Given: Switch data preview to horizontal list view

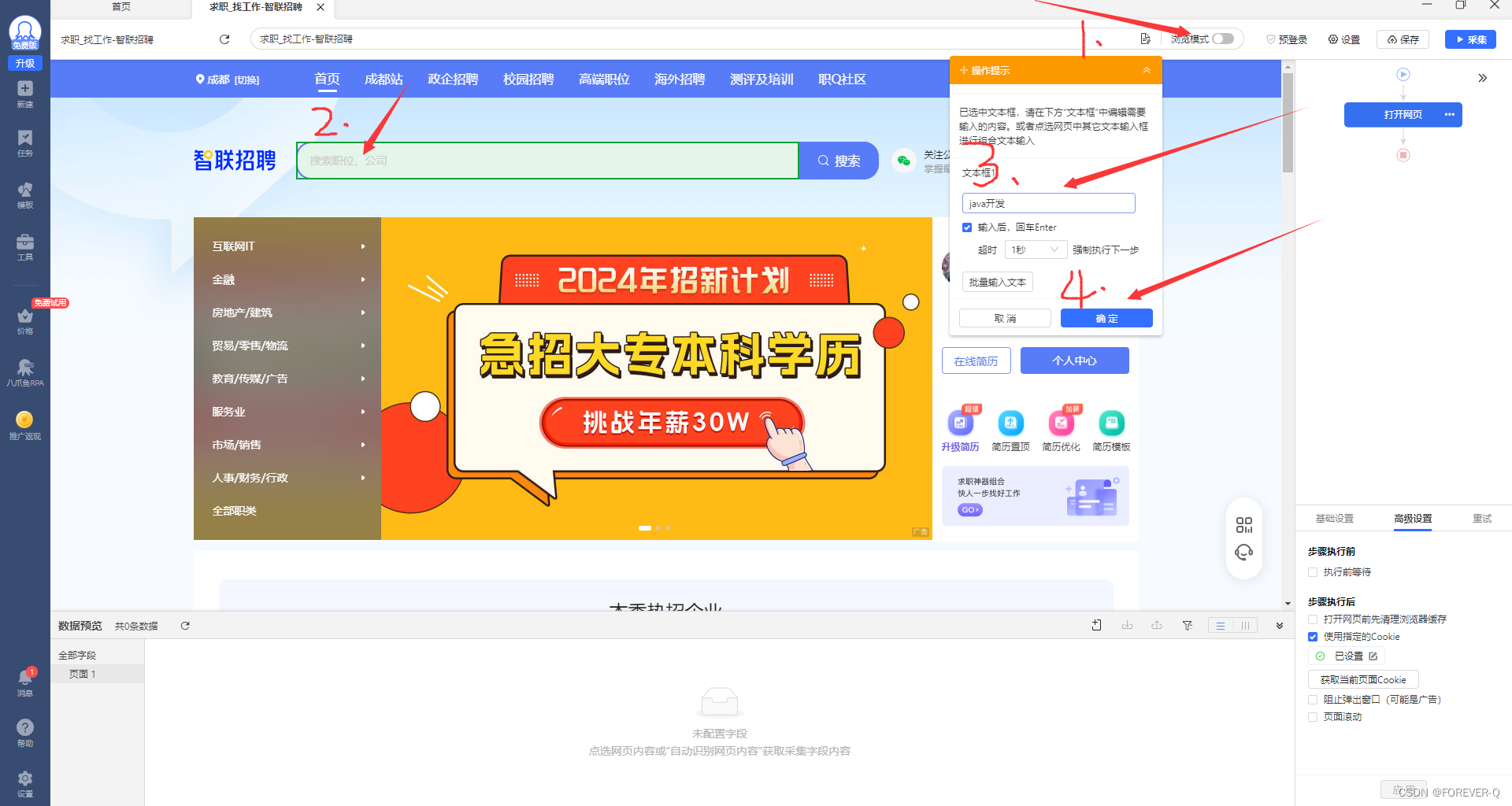Looking at the screenshot, I should point(1220,626).
